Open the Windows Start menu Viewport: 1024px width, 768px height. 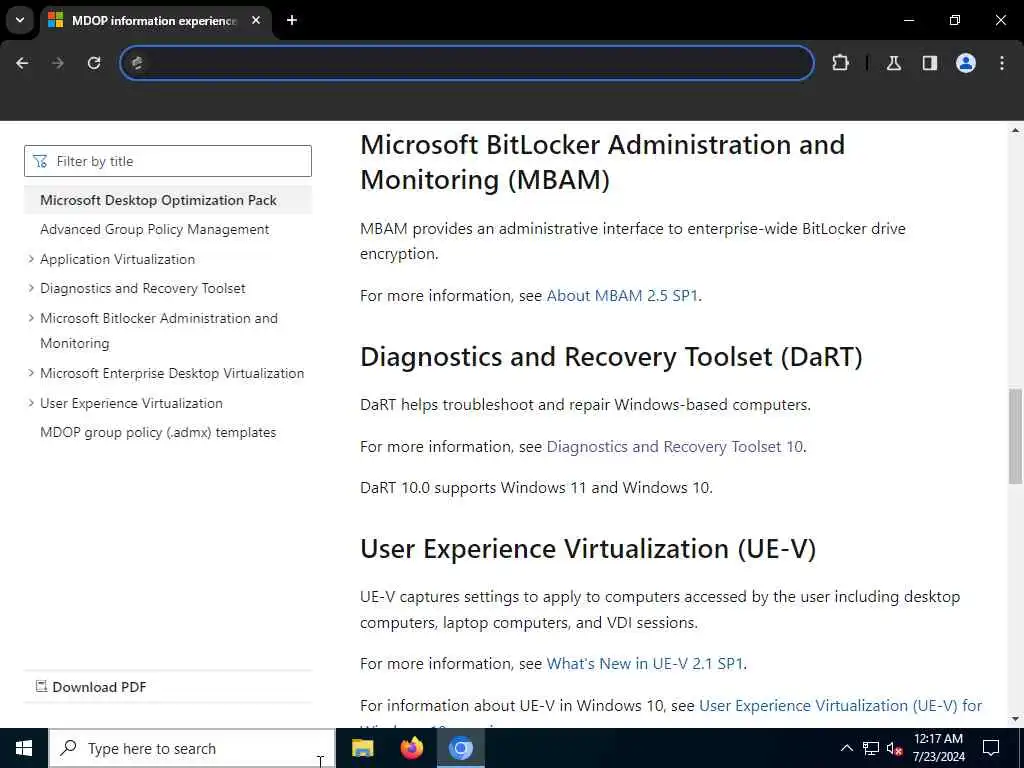coord(24,748)
